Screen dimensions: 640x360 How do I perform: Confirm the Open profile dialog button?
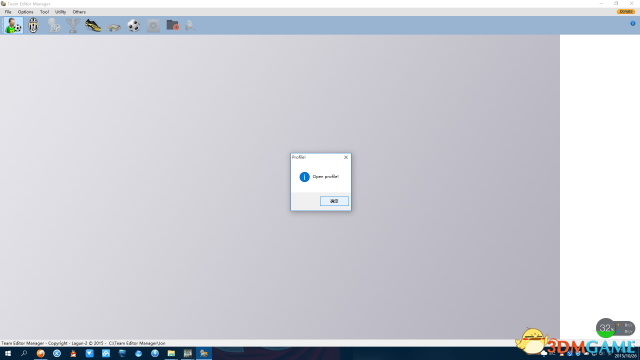coord(334,201)
